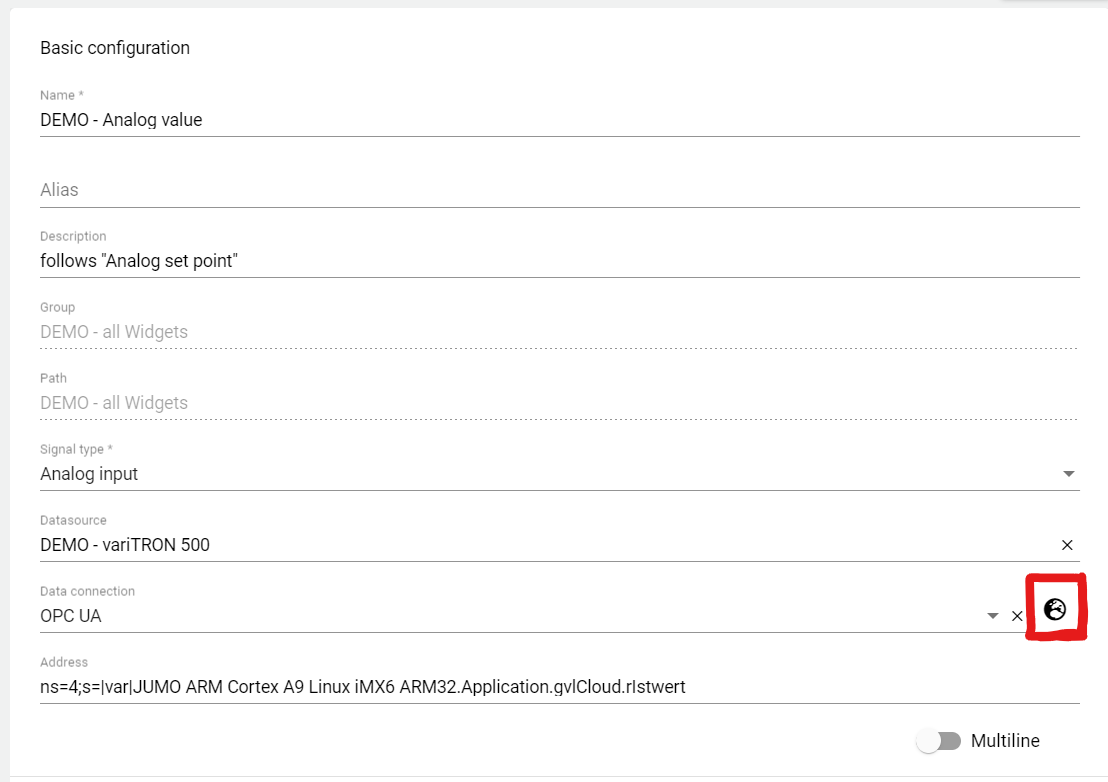1108x782 pixels.
Task: Enable the Multiline toggle switch
Action: [939, 741]
